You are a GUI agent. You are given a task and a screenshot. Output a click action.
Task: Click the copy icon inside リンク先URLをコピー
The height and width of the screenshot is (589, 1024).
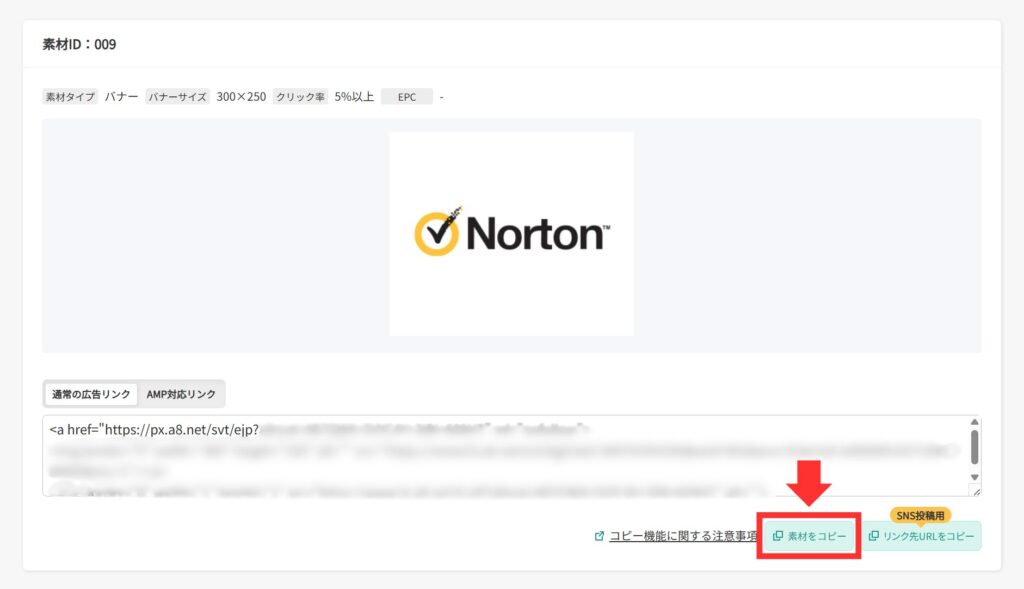click(x=873, y=535)
